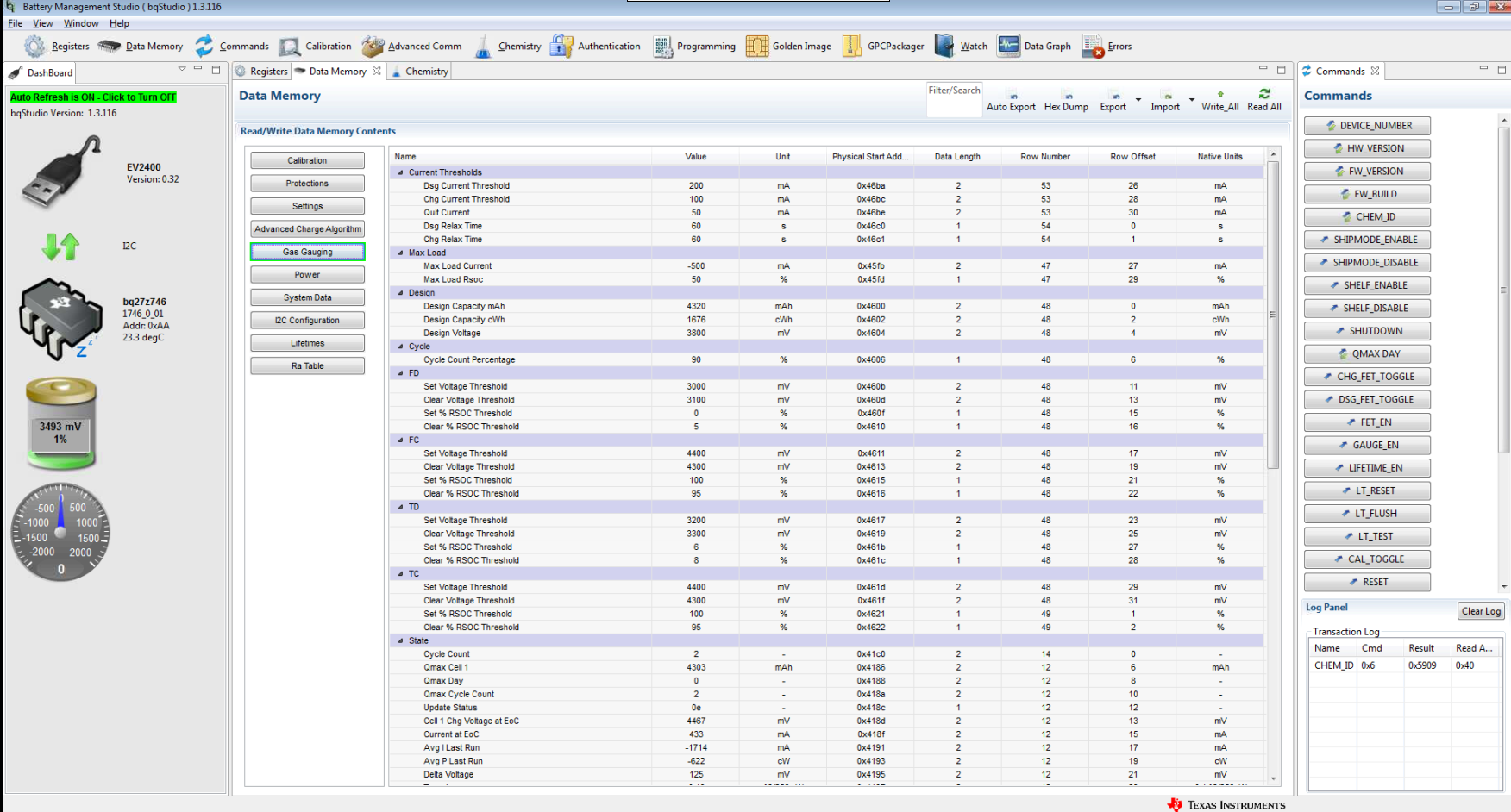Close the Data Memory tab
This screenshot has width=1511, height=812.
point(376,72)
